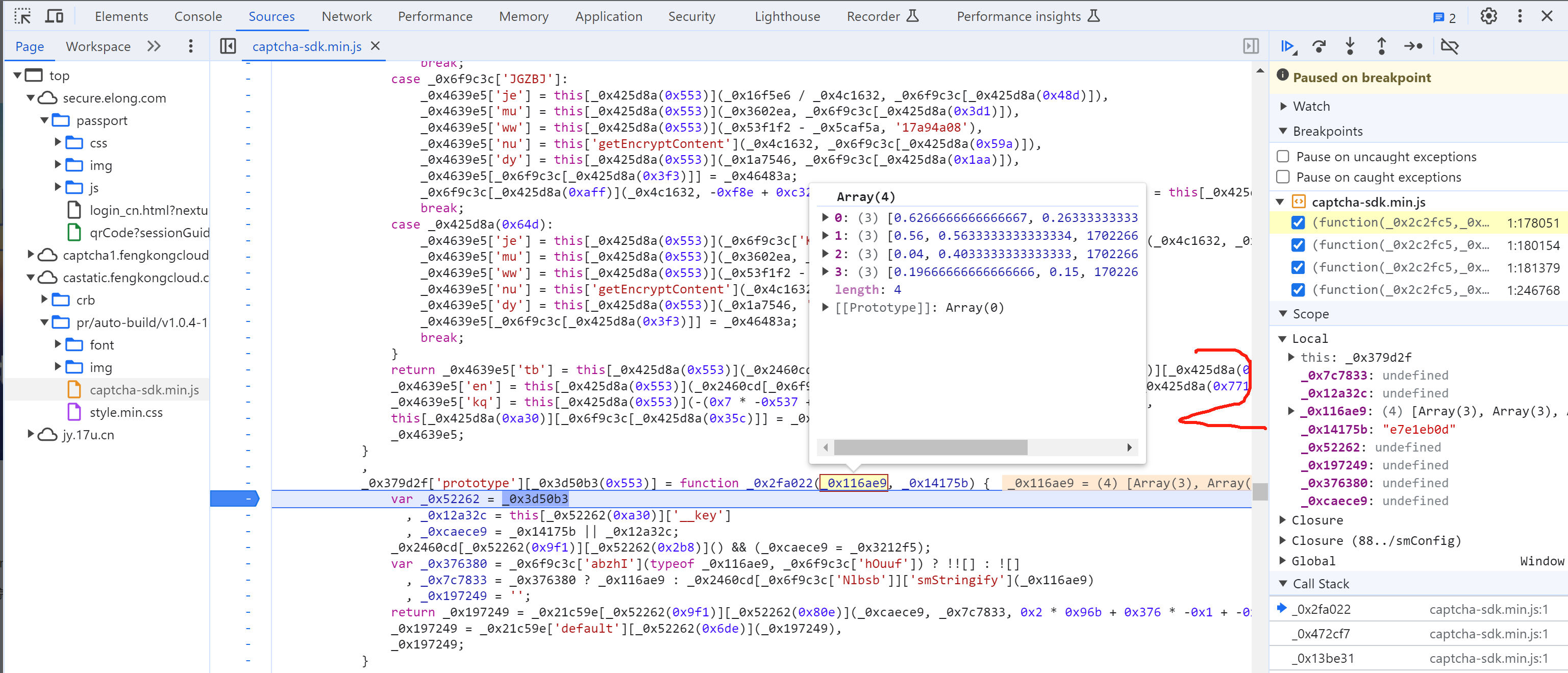Close the captcha-sdk.min.js file tab
The width and height of the screenshot is (1568, 673).
[x=376, y=46]
